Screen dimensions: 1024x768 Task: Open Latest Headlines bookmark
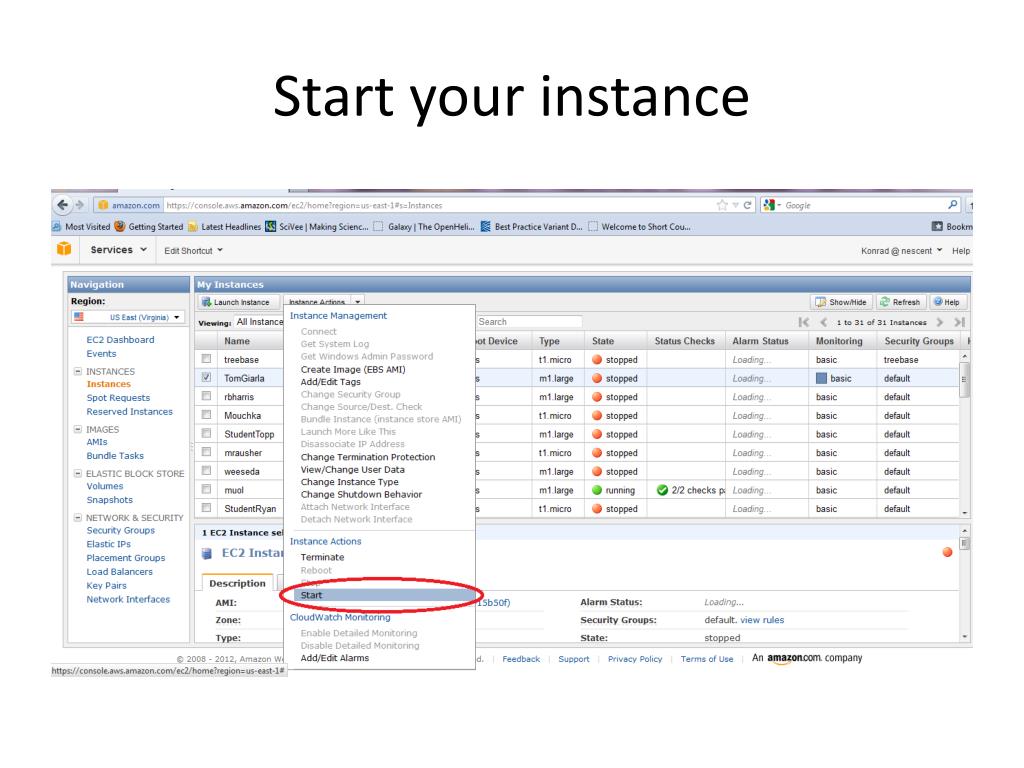(224, 227)
